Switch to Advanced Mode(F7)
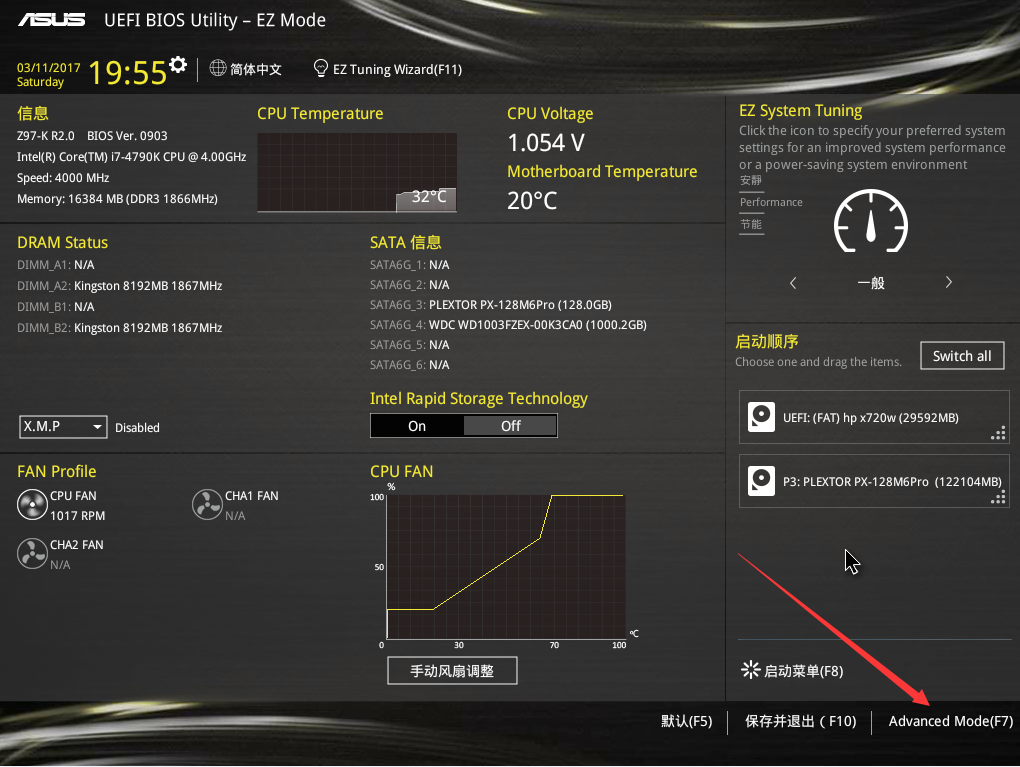 point(950,721)
